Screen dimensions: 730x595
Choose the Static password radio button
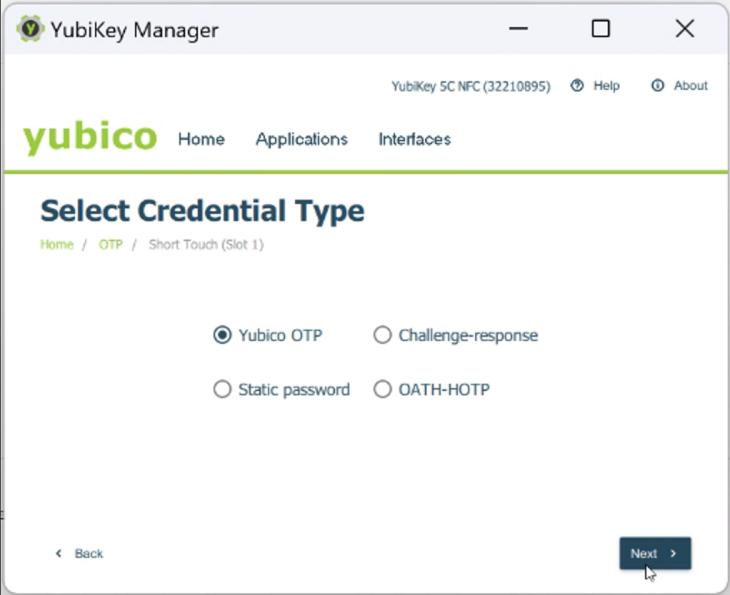point(222,389)
